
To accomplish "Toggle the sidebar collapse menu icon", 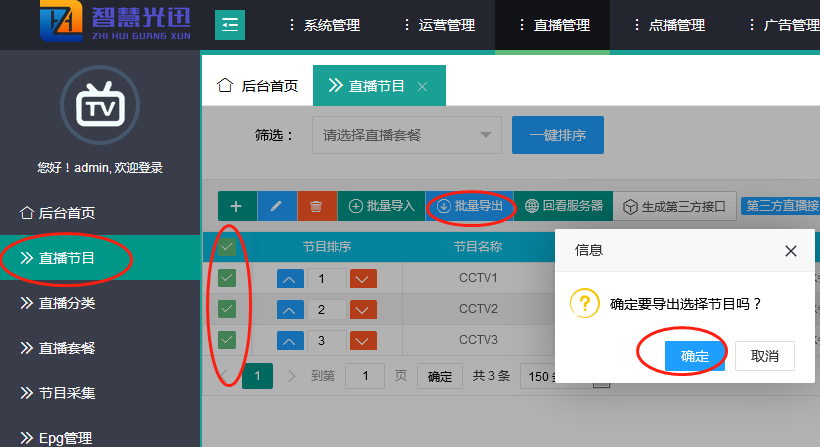I will point(229,24).
